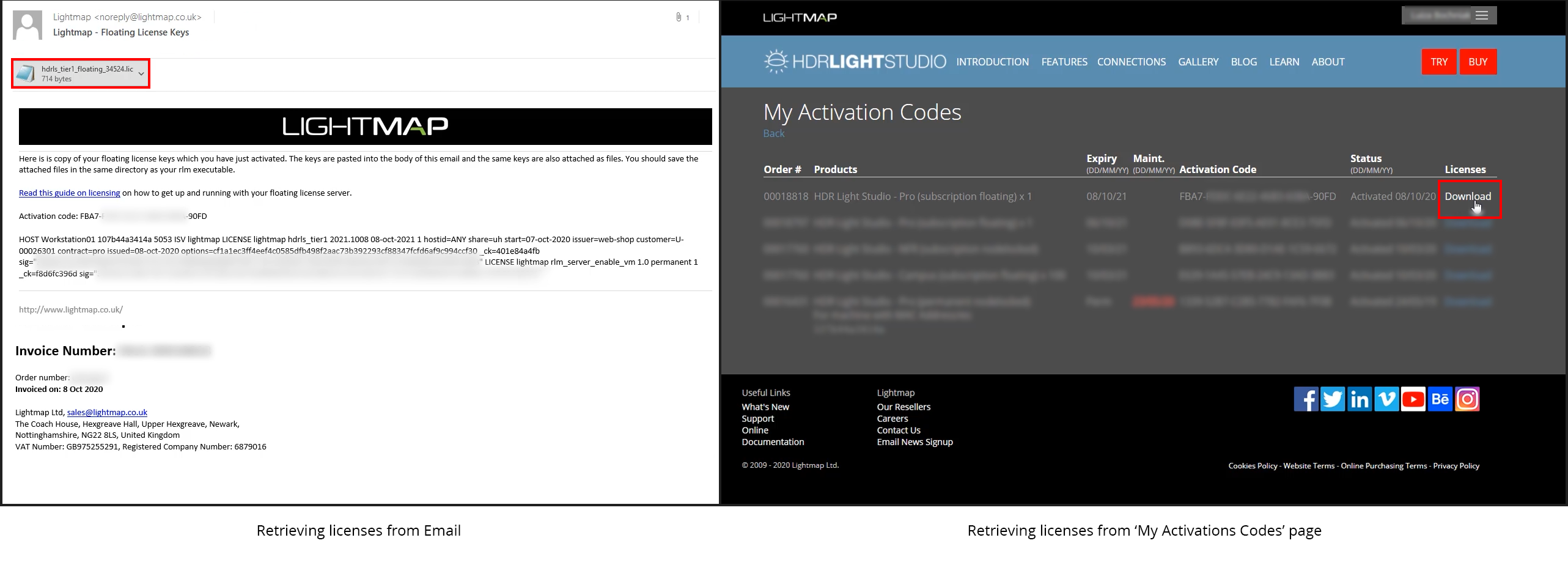Open the Website Terms link
Screen dimensions: 1568x576
[x=1309, y=466]
